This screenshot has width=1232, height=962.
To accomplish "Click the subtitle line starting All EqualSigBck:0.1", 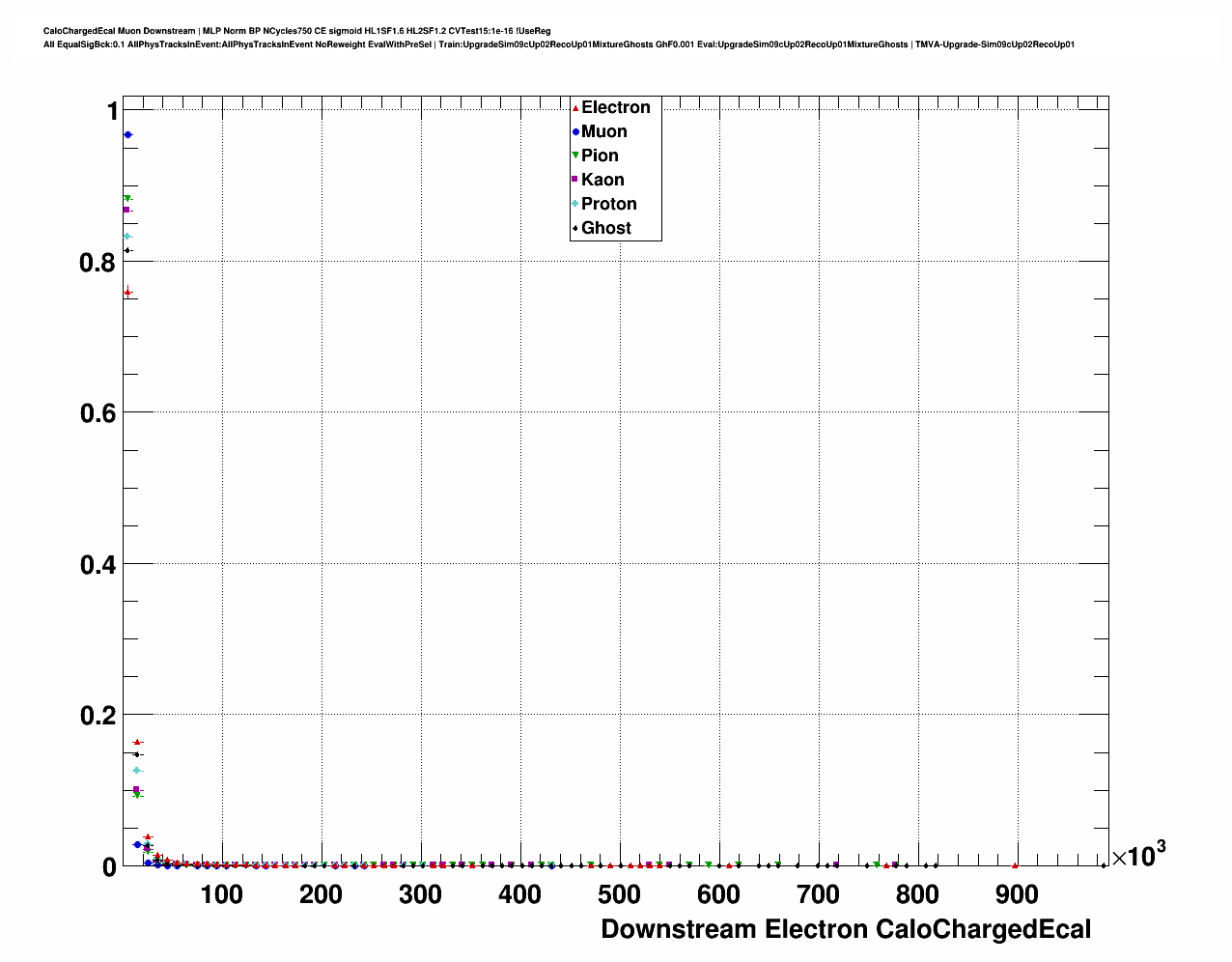I will click(x=559, y=44).
